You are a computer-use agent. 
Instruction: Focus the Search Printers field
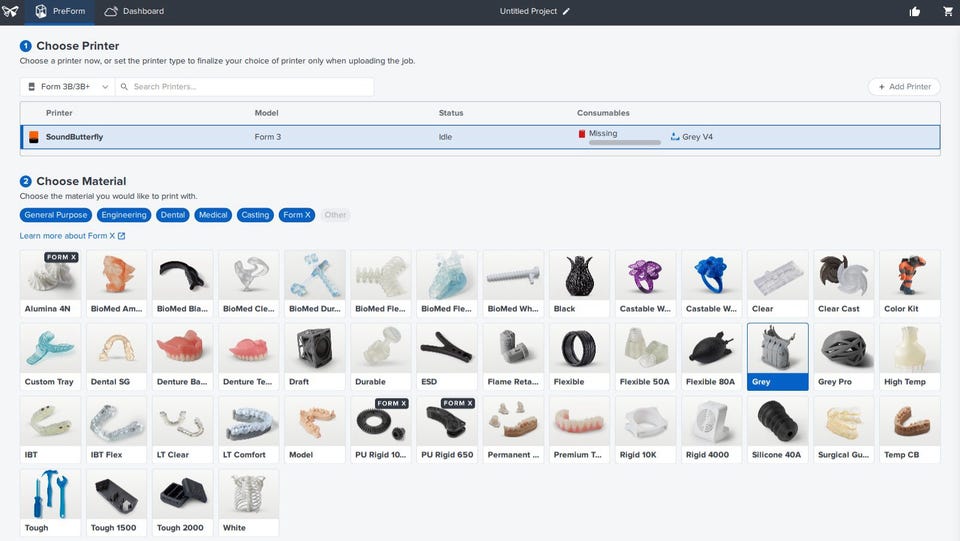tap(244, 87)
